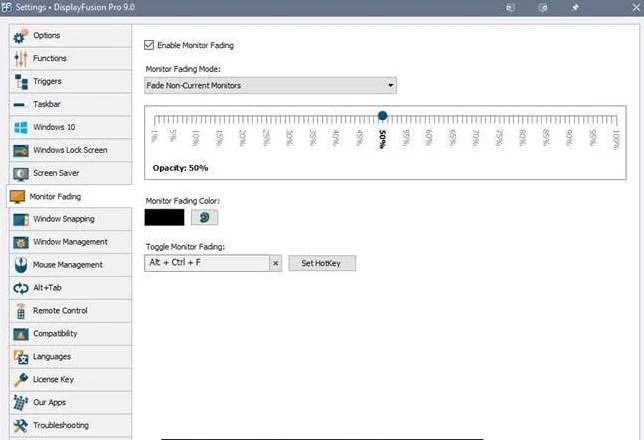Click the 1% tick label on slider
The image size is (644, 440).
click(154, 136)
